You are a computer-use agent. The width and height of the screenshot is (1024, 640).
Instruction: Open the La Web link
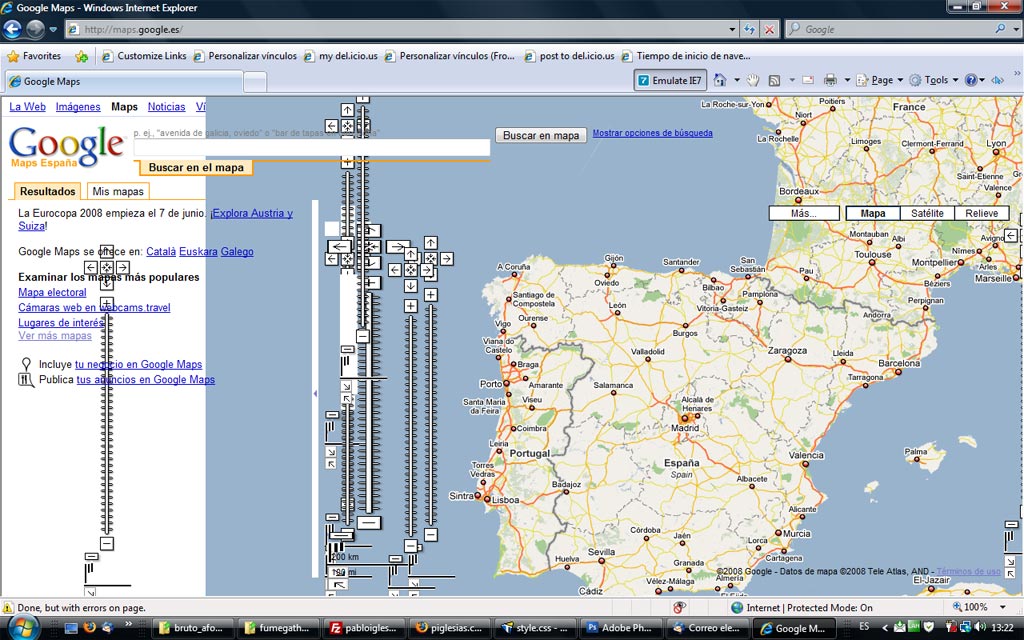click(x=27, y=107)
